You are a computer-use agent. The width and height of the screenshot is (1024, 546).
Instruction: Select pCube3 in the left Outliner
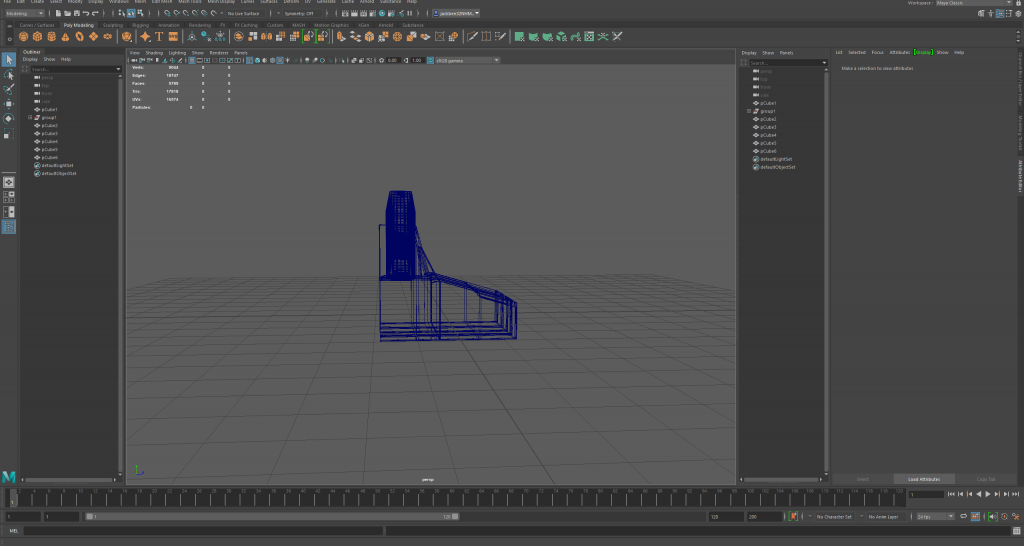point(51,133)
